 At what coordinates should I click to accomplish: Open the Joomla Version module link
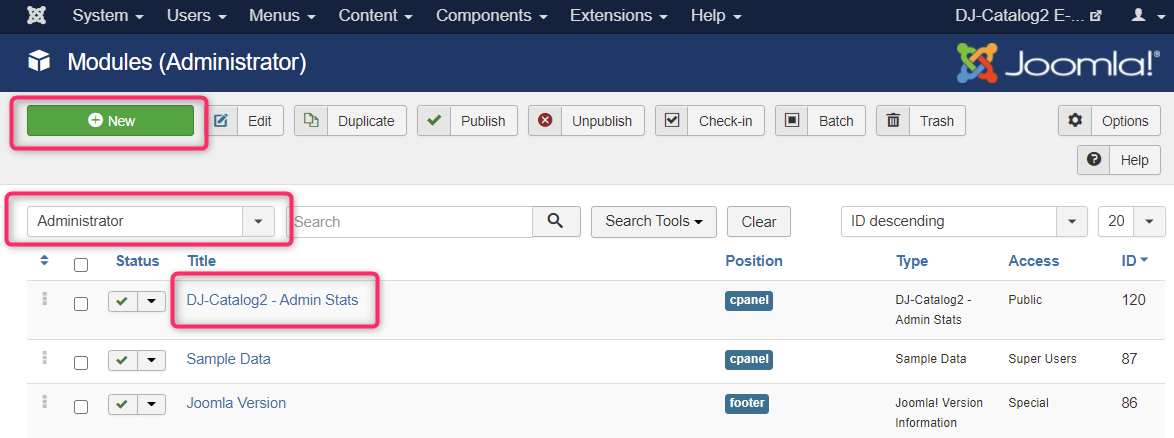click(x=236, y=403)
